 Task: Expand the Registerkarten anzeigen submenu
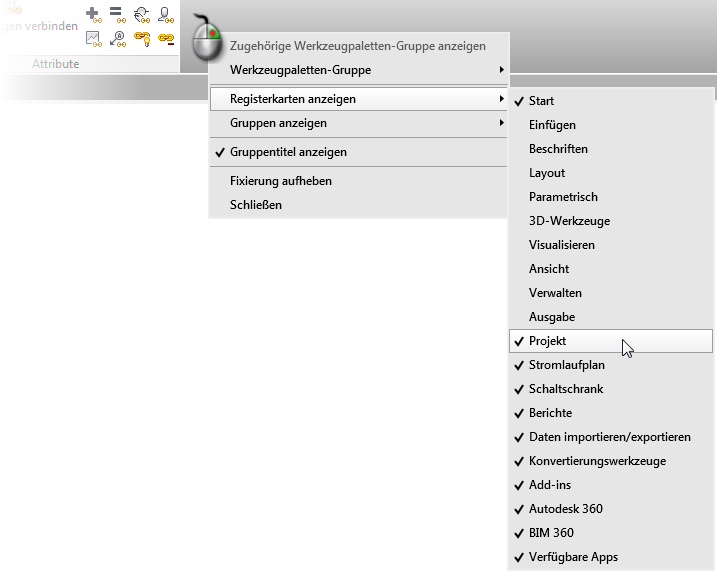point(358,99)
